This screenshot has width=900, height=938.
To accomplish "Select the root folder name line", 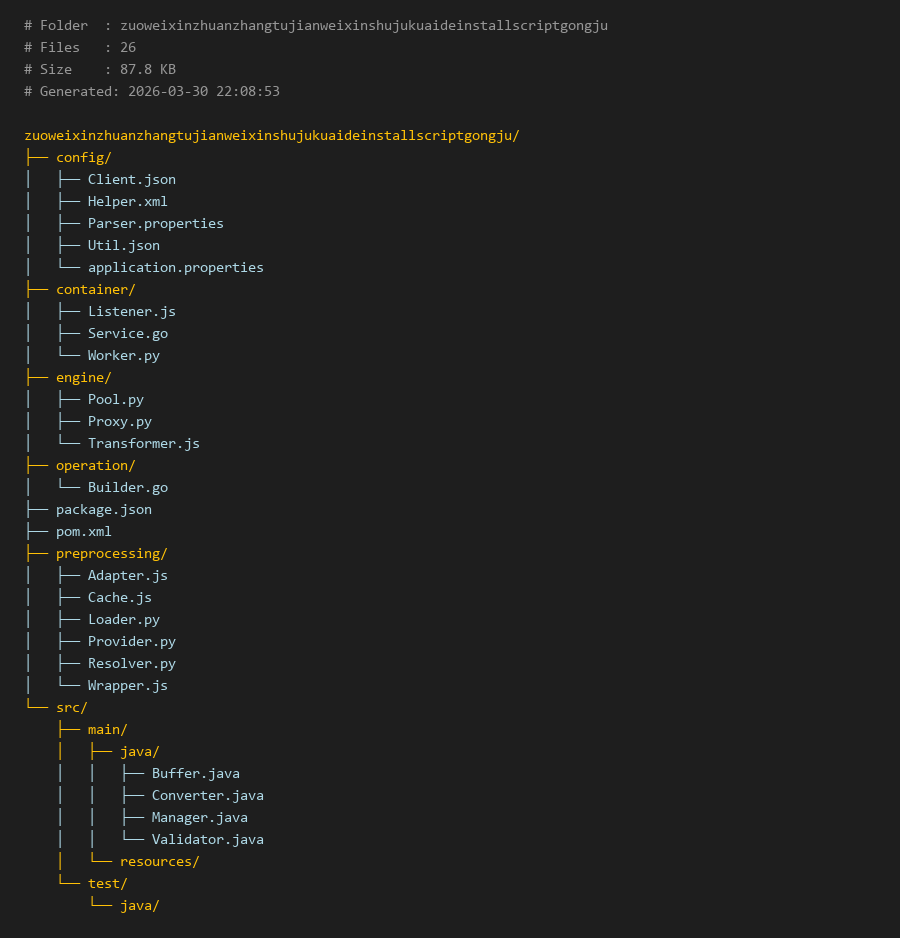I will [x=271, y=136].
